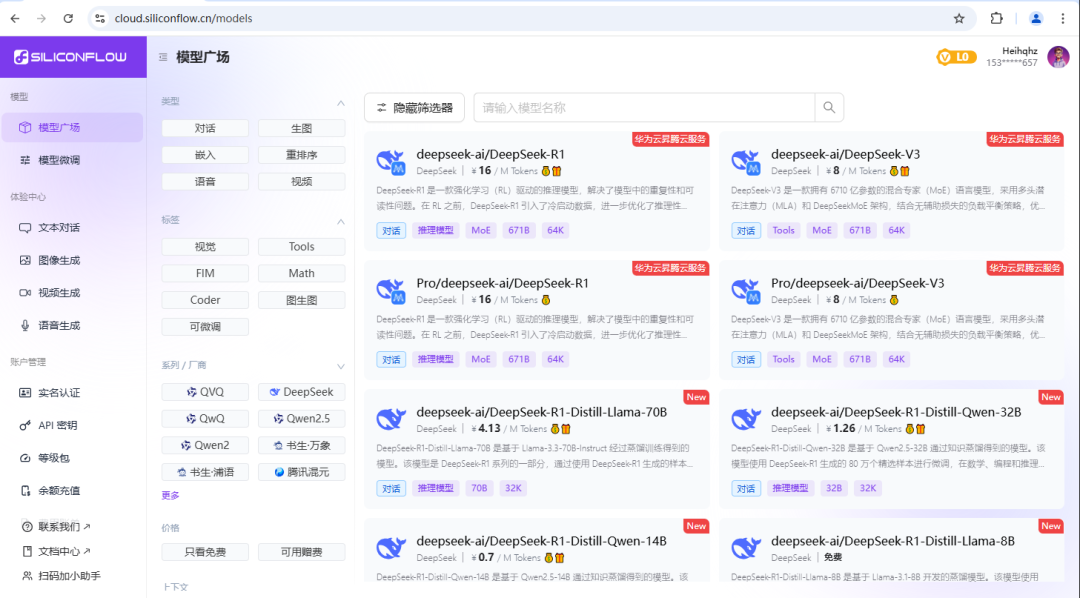Viewport: 1080px width, 598px height.
Task: Toggle the 语音 type filter
Action: (x=205, y=181)
